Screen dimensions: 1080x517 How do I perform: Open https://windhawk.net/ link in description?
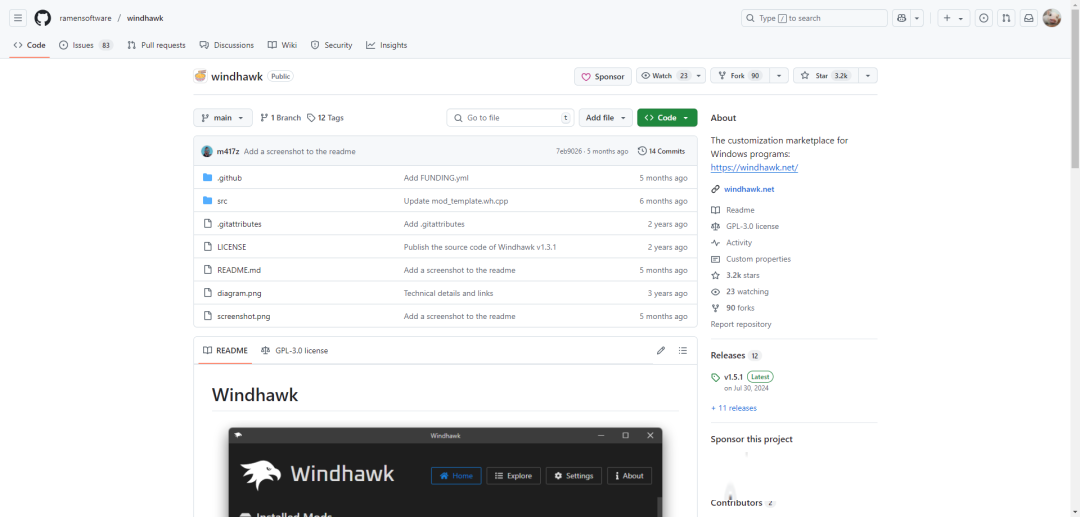(754, 167)
